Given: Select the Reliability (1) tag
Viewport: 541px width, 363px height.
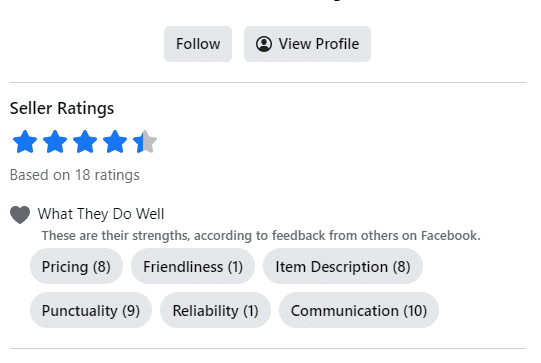Looking at the screenshot, I should click(x=215, y=310).
